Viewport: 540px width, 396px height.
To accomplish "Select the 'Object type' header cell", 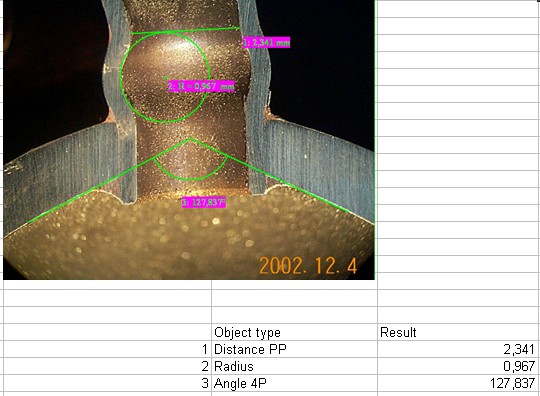I will (294, 332).
